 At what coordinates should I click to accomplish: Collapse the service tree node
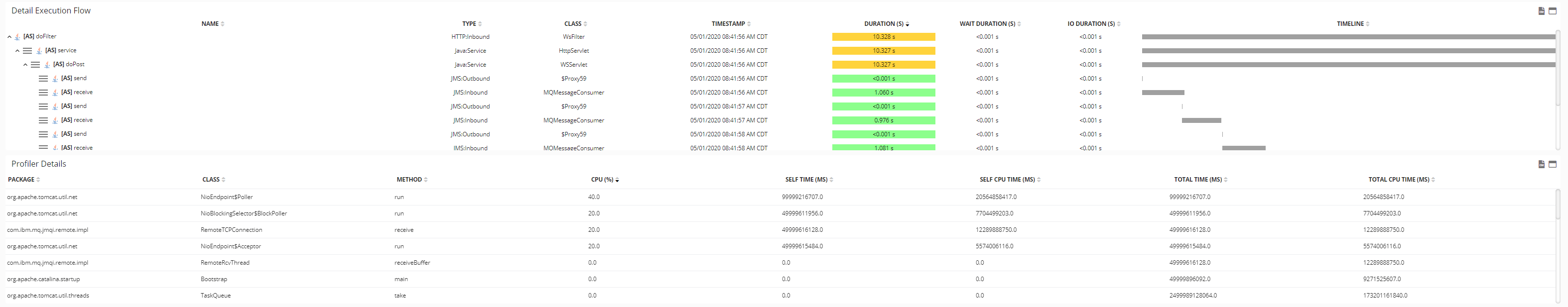pyautogui.click(x=17, y=51)
